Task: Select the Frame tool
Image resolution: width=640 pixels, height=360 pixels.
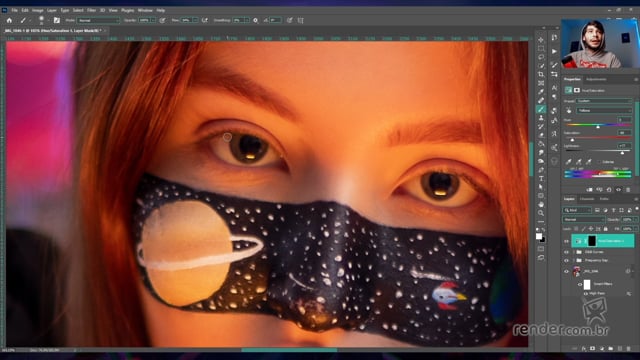Action: [x=541, y=83]
